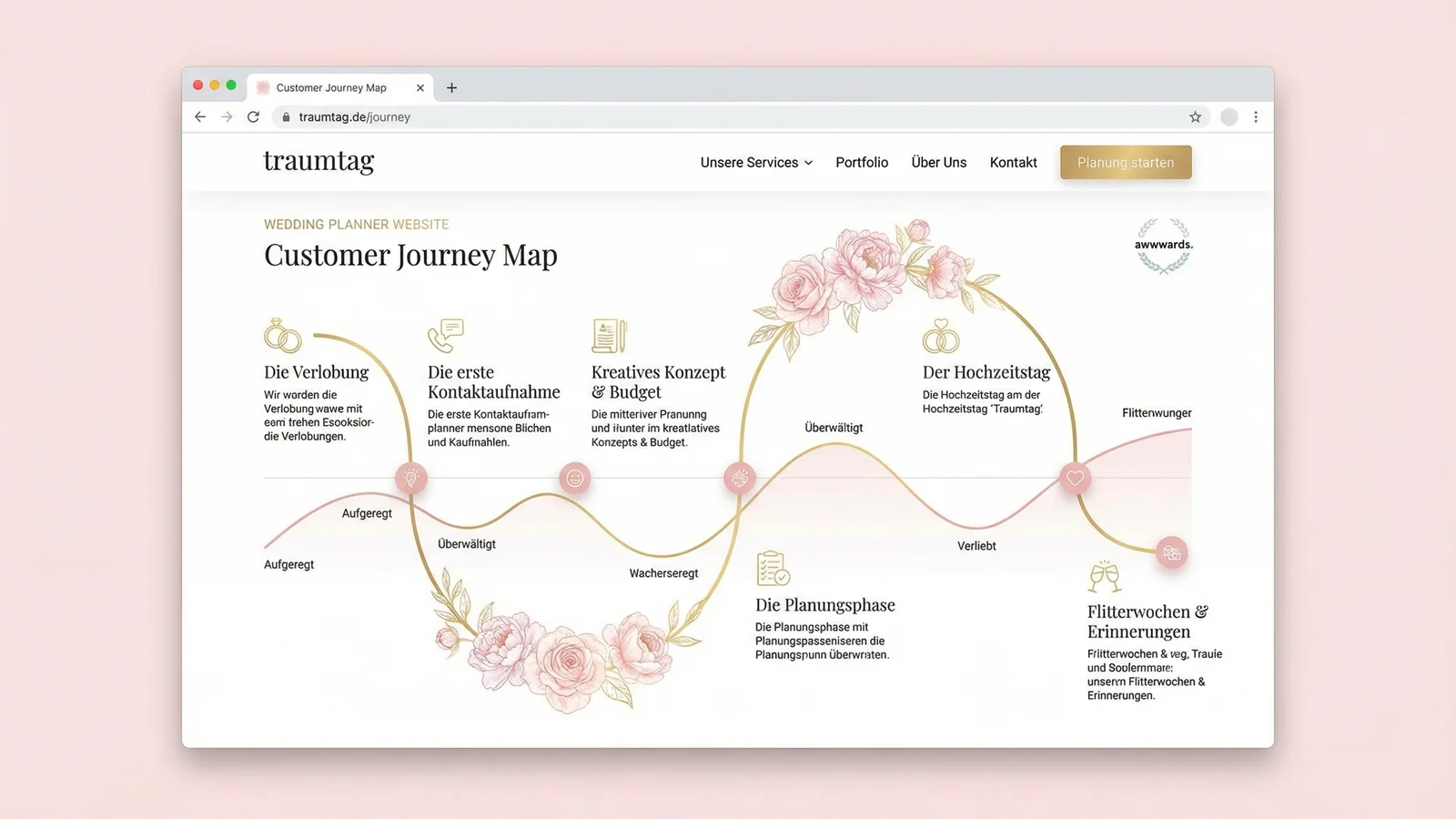Screen dimensions: 1456x819
Task: Click the gift milestone circle near Flitterwochen
Action: pyautogui.click(x=1171, y=551)
